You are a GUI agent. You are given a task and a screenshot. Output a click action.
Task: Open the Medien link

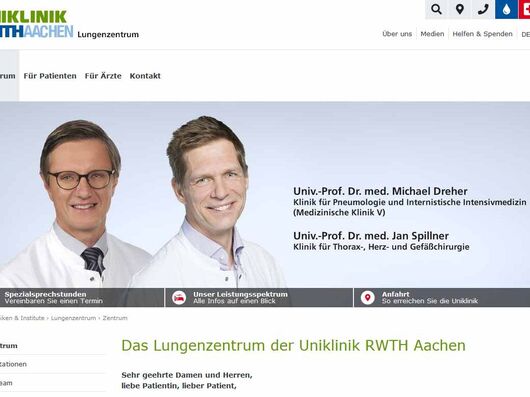point(432,34)
